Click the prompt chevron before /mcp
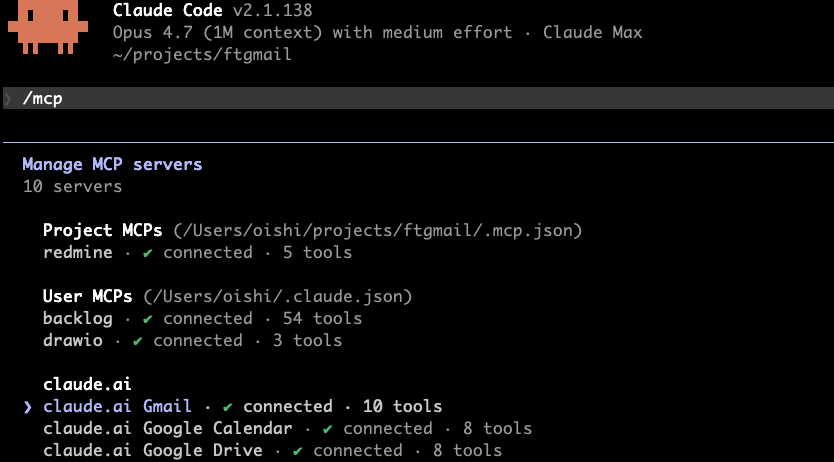The height and width of the screenshot is (462, 834). pyautogui.click(x=9, y=98)
